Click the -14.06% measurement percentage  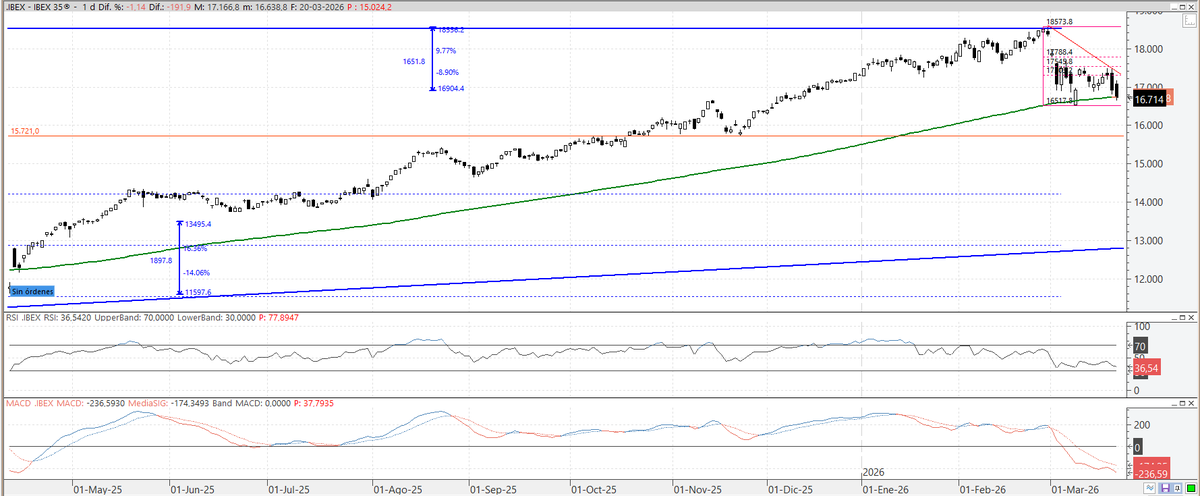pyautogui.click(x=198, y=272)
